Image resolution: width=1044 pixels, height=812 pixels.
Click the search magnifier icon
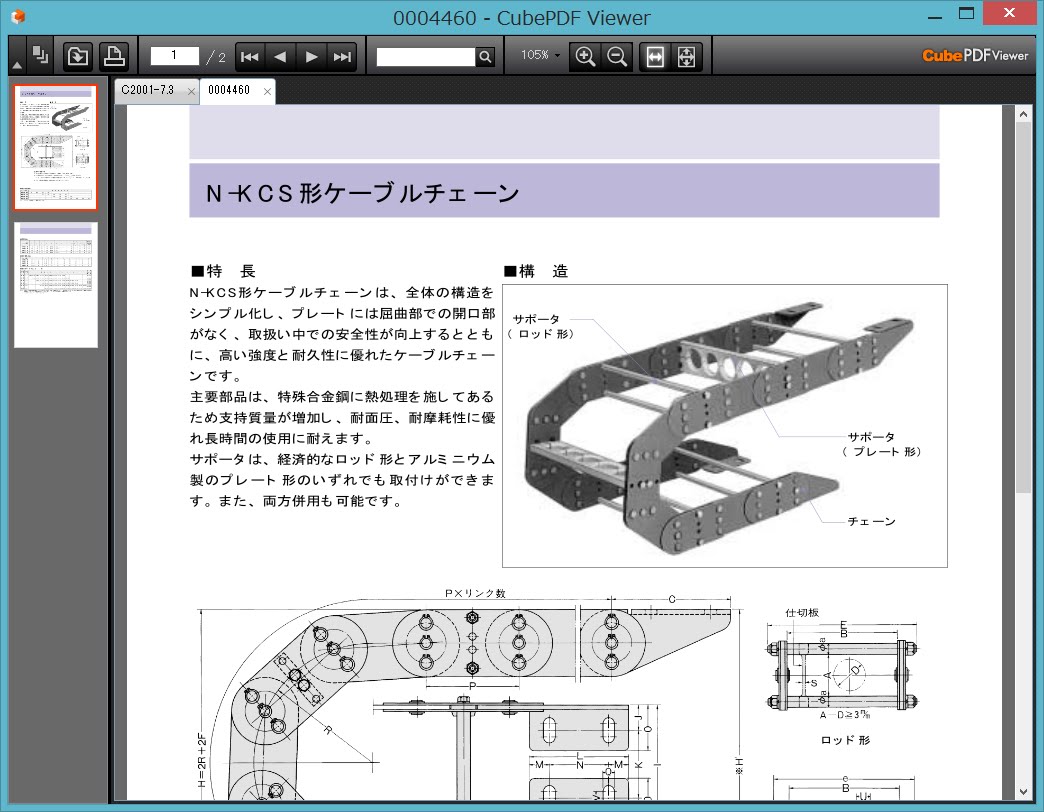[x=485, y=57]
